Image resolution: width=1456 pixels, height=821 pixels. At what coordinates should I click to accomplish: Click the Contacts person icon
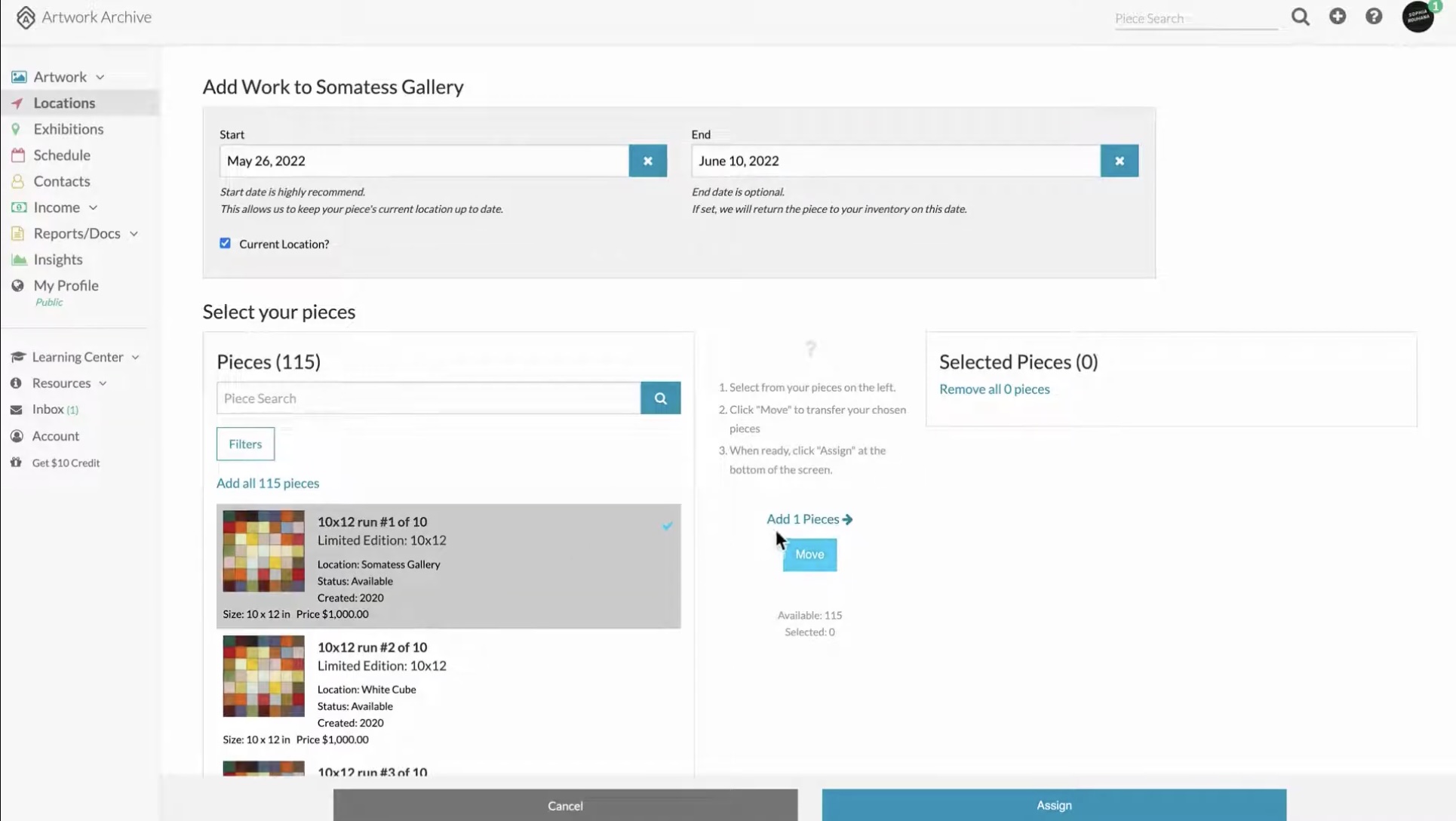17,181
